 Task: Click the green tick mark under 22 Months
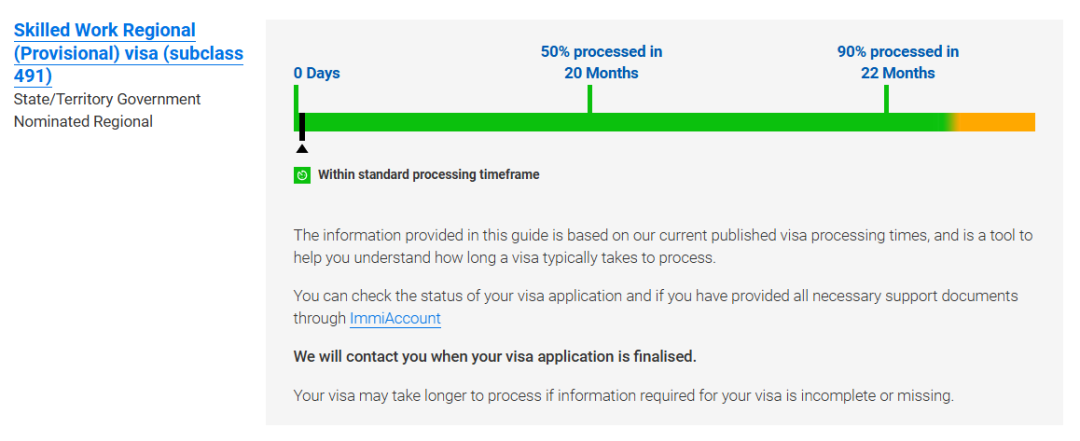pyautogui.click(x=886, y=99)
